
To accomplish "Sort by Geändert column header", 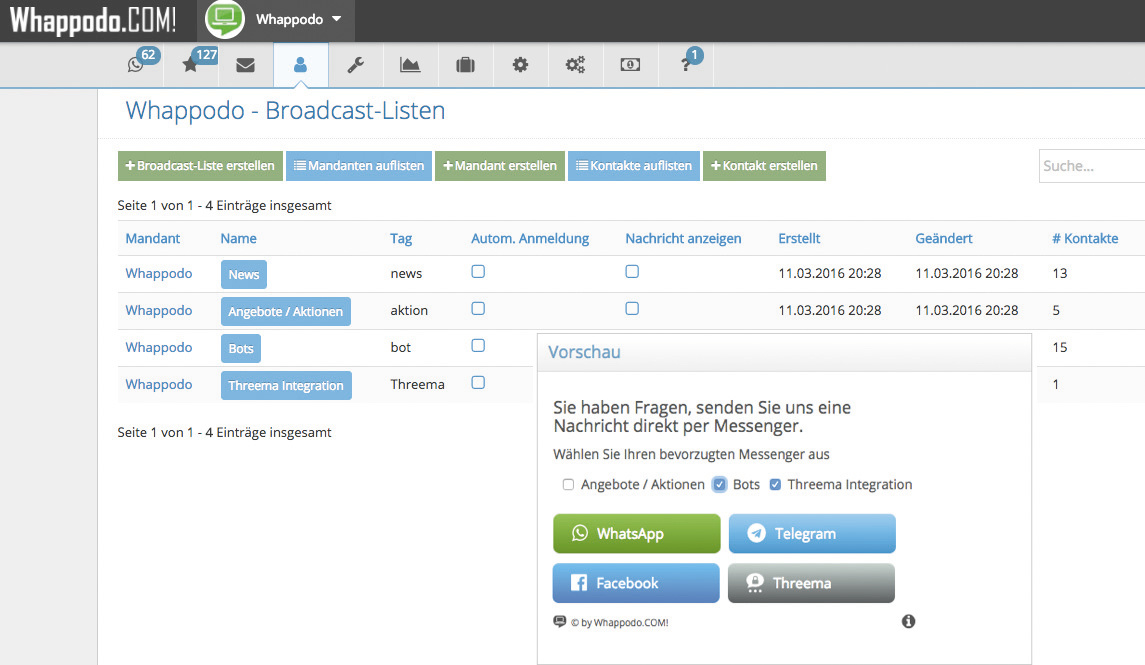I will pyautogui.click(x=943, y=238).
